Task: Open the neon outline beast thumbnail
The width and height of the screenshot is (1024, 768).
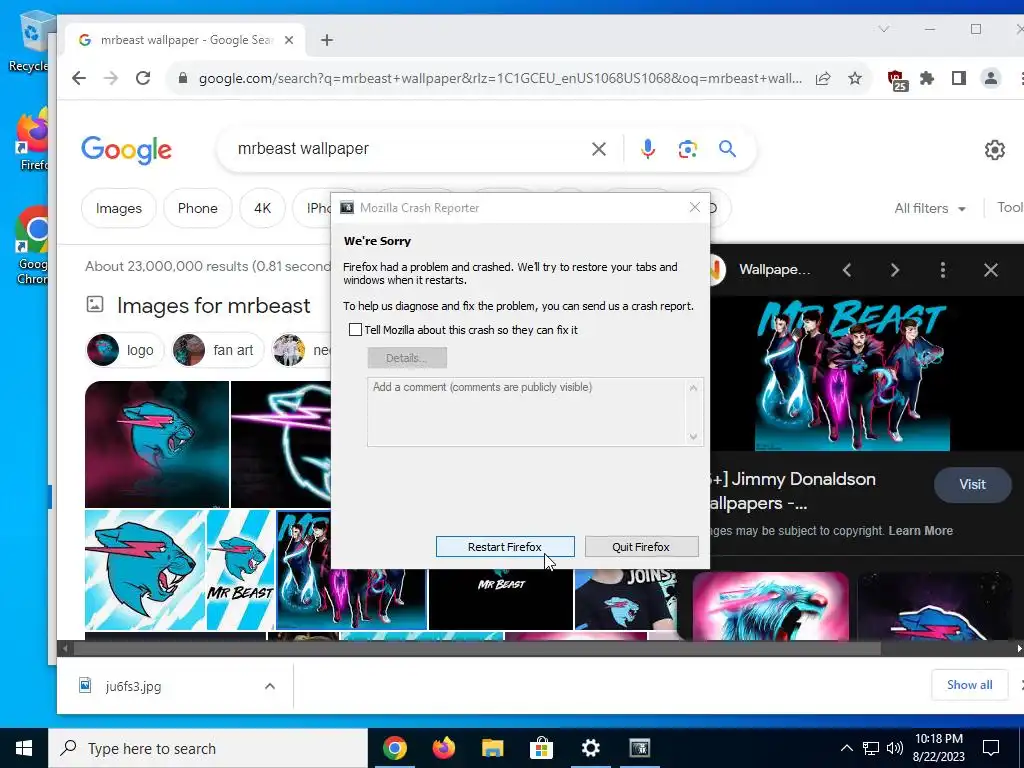Action: coord(281,444)
